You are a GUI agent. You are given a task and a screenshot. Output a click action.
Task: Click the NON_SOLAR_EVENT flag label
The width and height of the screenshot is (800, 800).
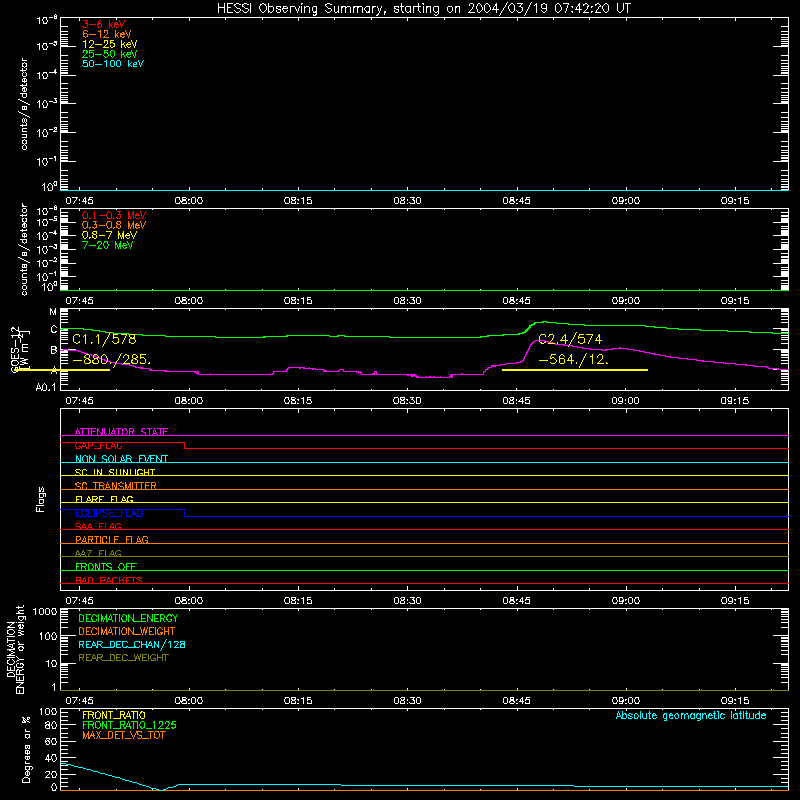(121, 459)
